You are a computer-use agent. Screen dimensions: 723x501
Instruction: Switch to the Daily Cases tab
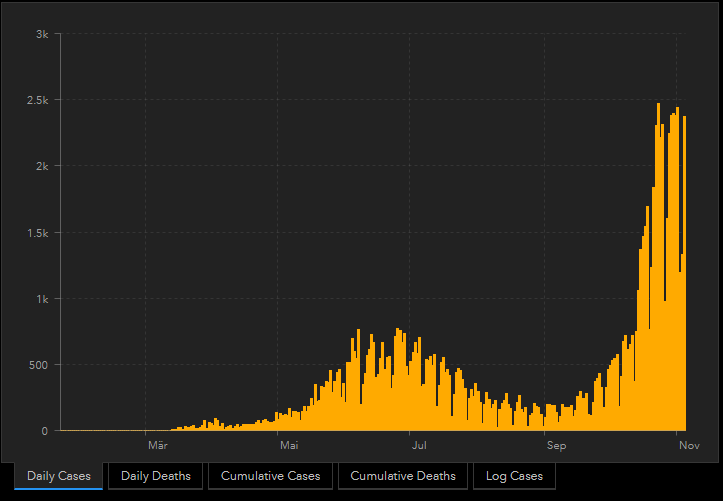(59, 476)
